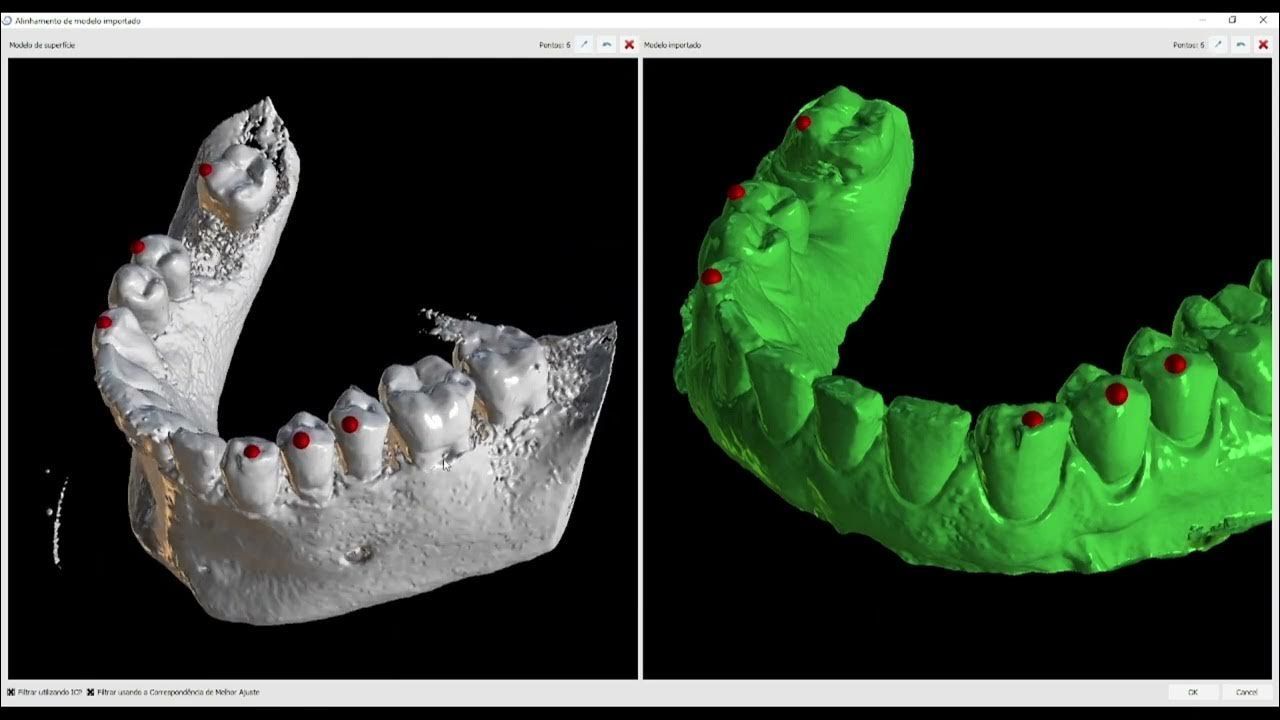Select the lowest-left red marker on the gray front teeth

click(x=104, y=322)
